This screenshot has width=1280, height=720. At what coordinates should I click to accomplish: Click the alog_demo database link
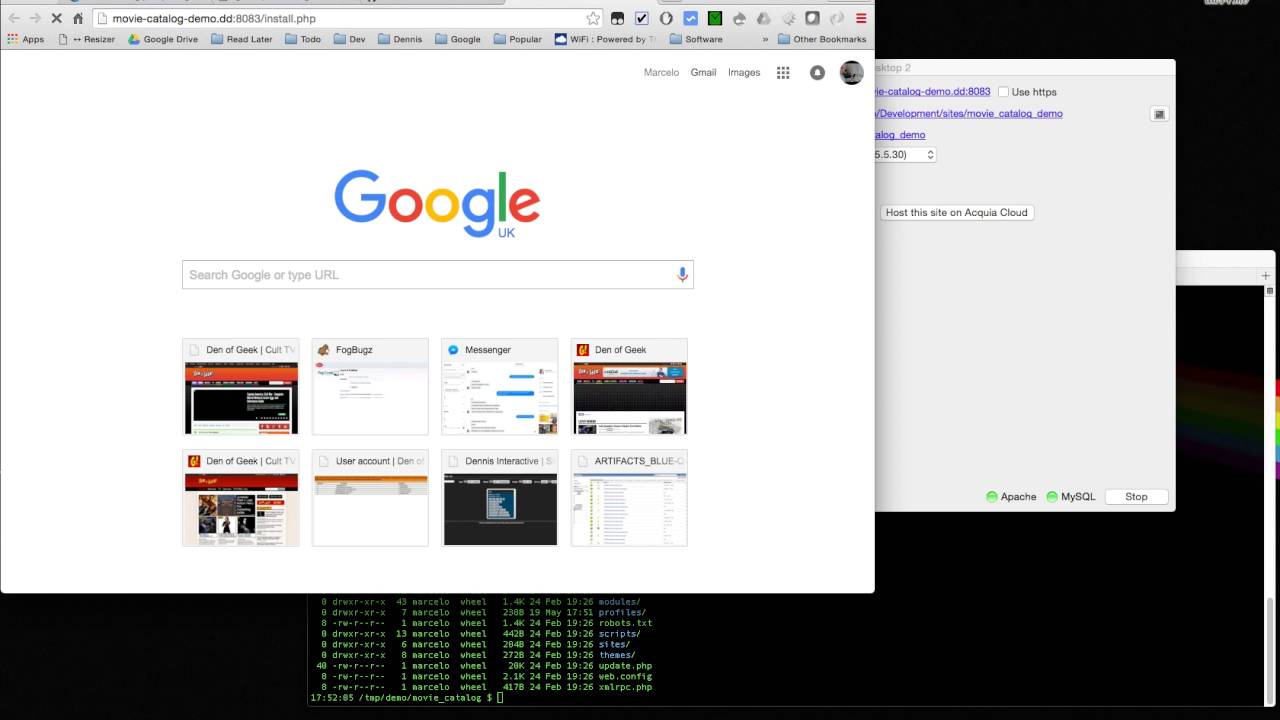(900, 135)
